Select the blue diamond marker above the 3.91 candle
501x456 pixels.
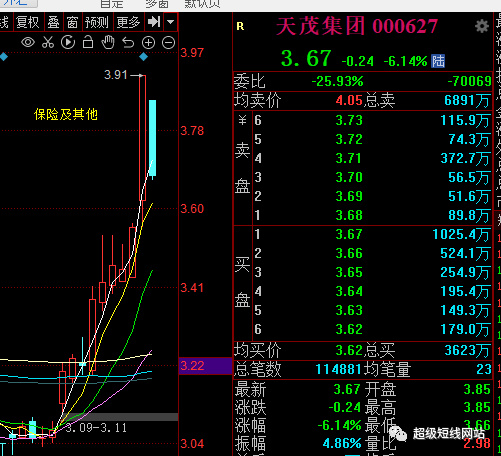pos(143,57)
